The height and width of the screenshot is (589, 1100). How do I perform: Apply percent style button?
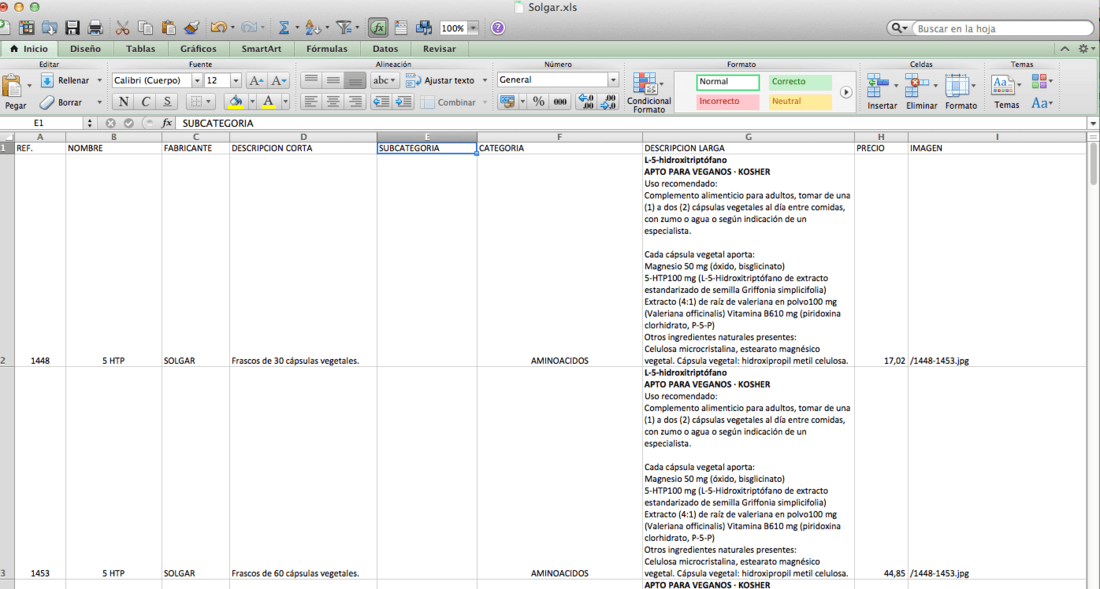[x=538, y=102]
